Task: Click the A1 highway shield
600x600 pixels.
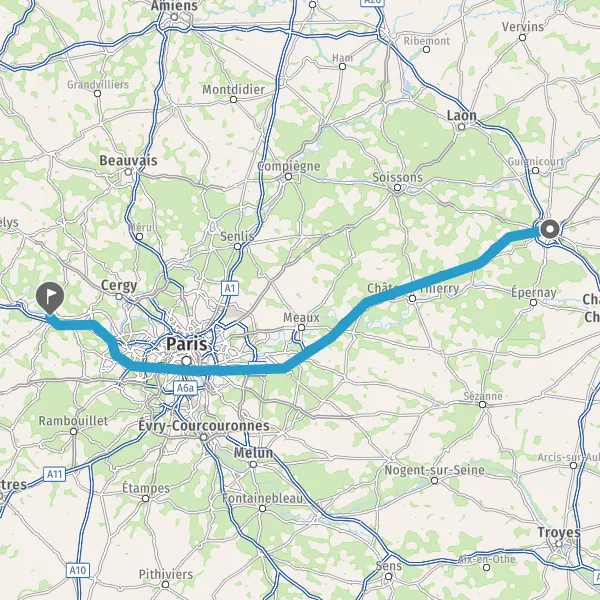Action: 230,288
